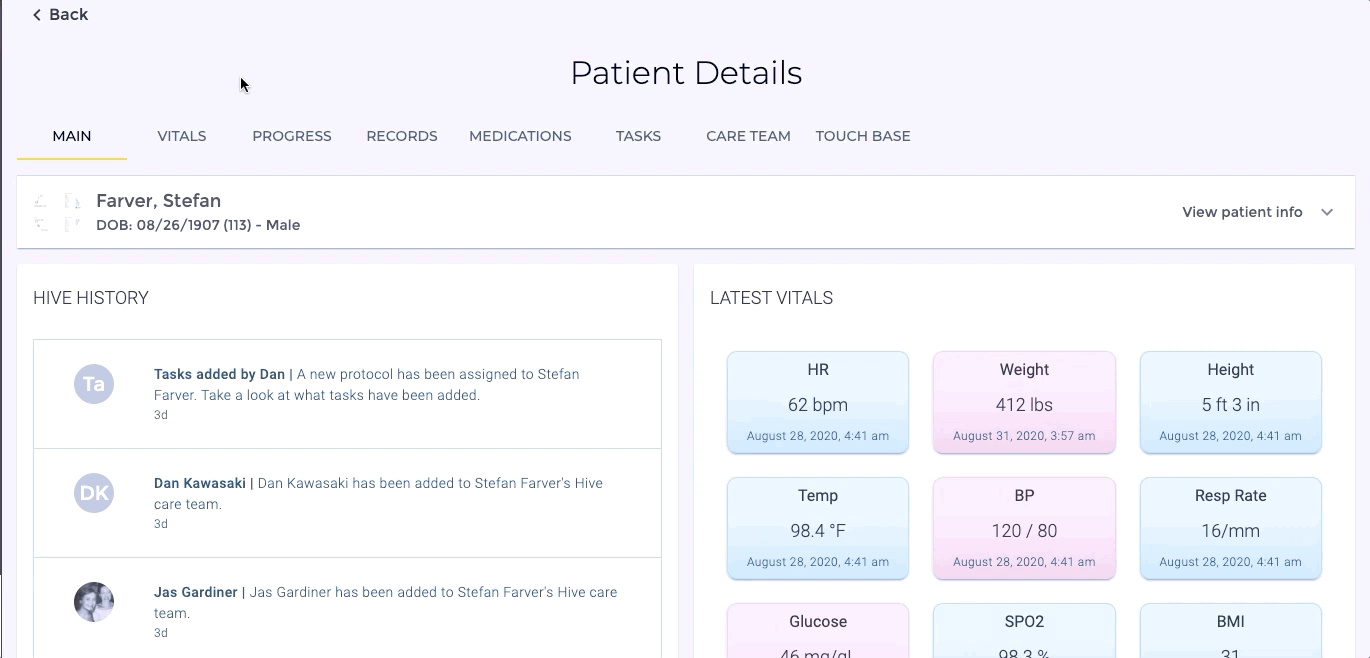Click the 'DK' avatar for Dan Kawasaki

(94, 493)
